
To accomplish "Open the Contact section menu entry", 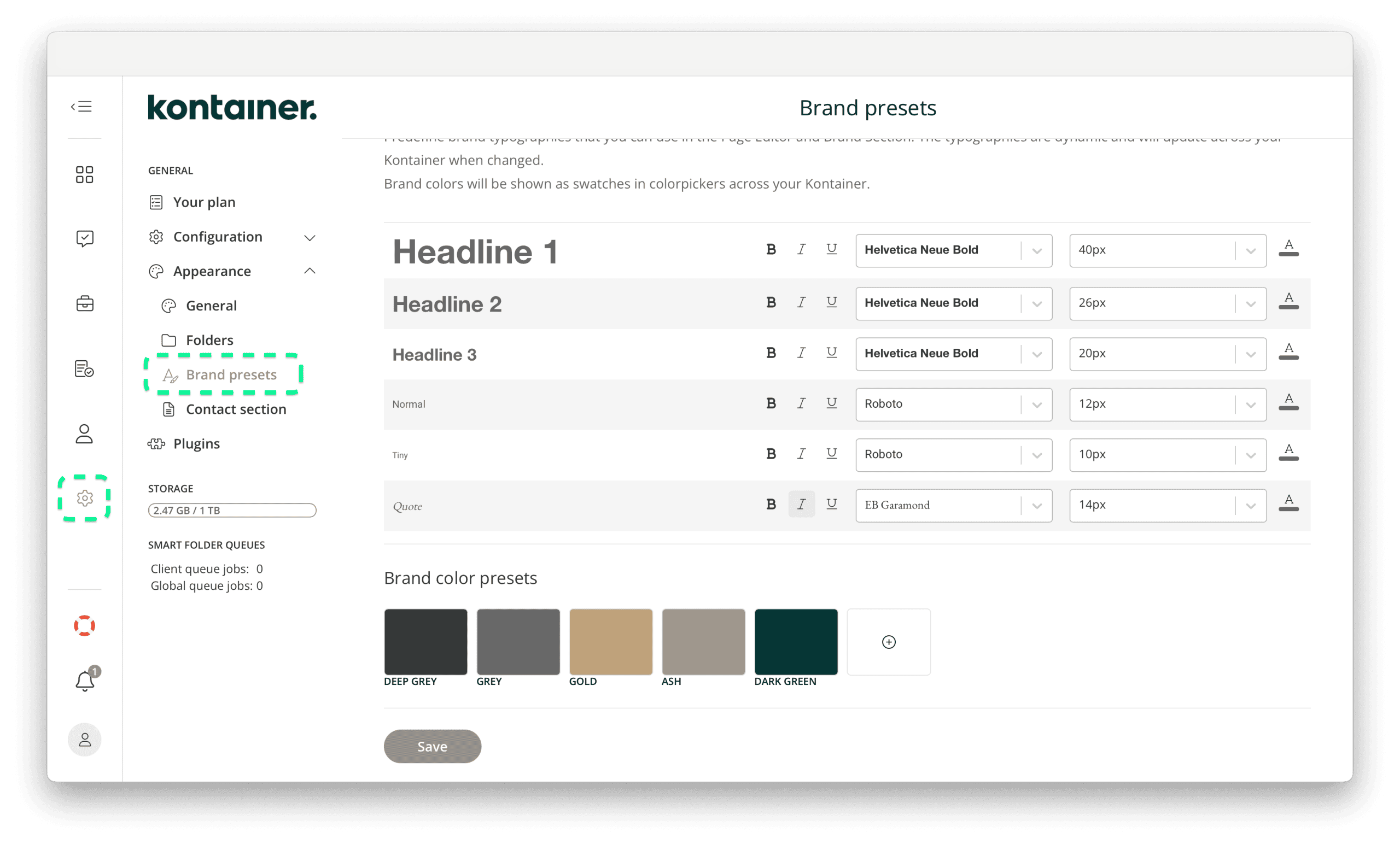I will coord(236,409).
